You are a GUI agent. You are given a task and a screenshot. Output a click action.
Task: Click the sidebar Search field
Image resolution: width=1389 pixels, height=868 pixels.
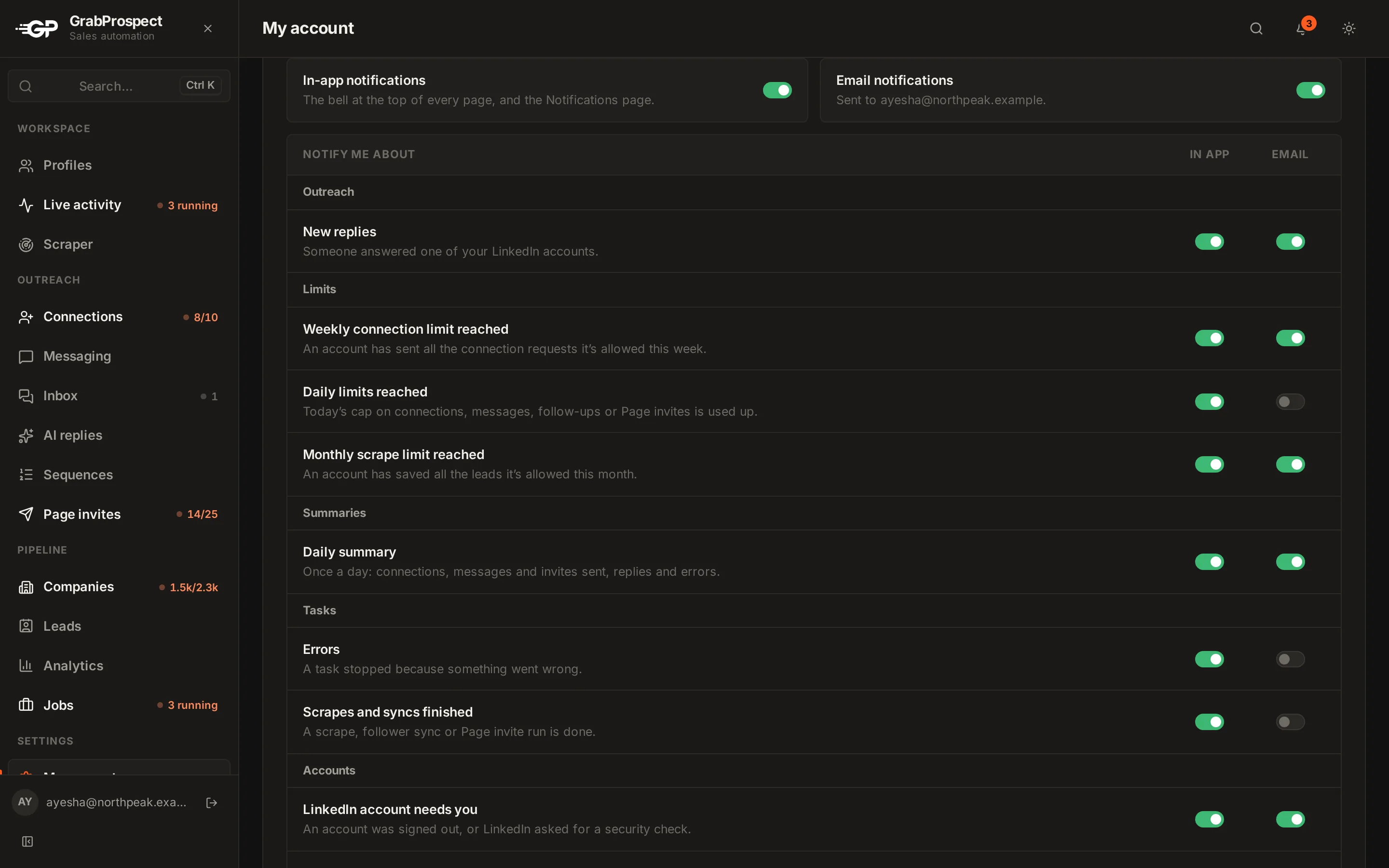pos(119,85)
